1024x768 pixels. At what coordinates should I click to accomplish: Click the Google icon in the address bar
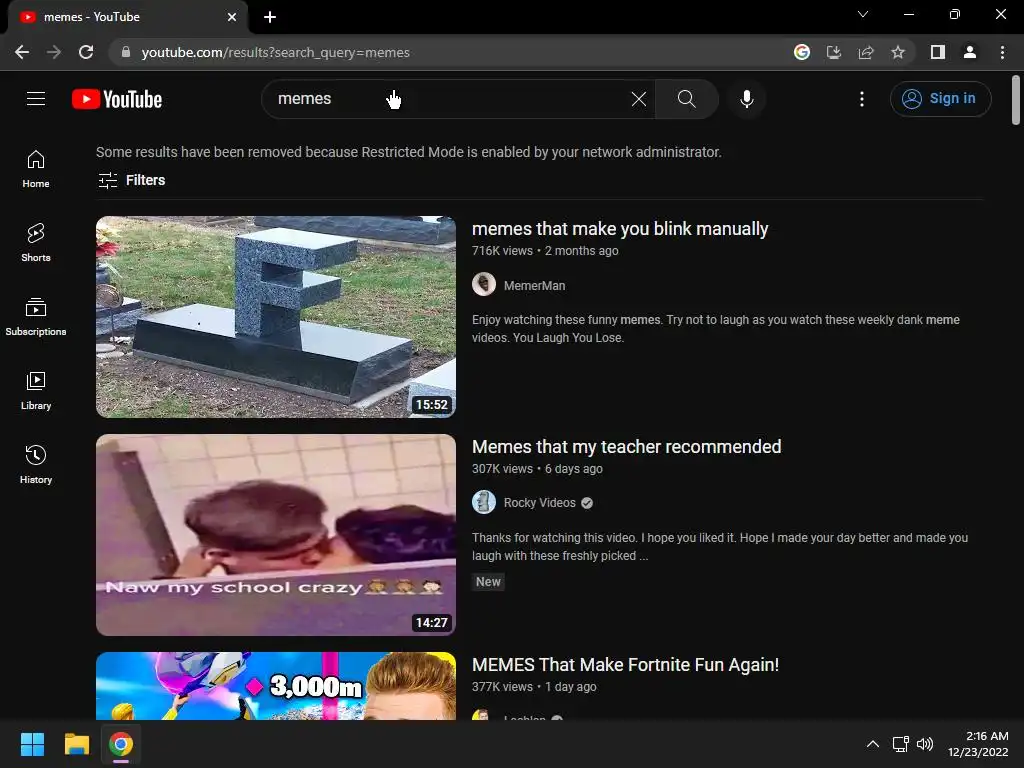pos(802,52)
